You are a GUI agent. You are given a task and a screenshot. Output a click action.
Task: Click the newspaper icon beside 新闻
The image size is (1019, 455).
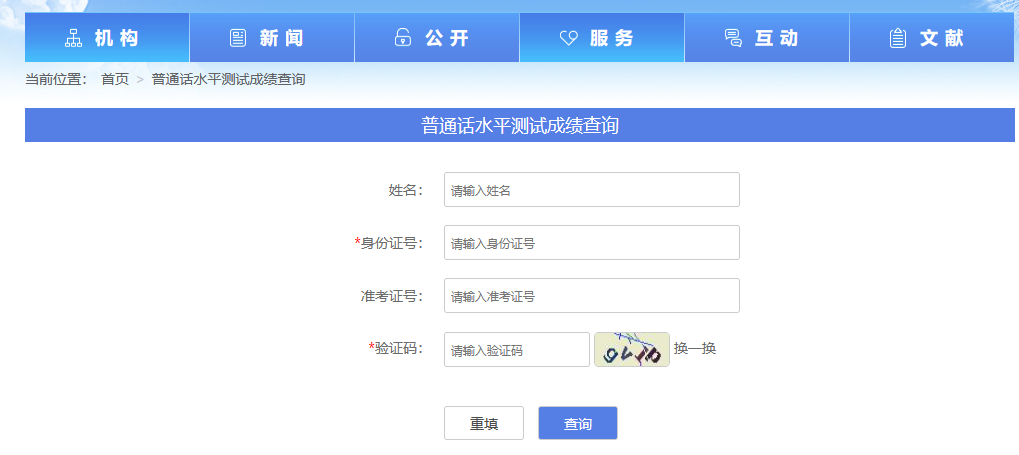238,39
